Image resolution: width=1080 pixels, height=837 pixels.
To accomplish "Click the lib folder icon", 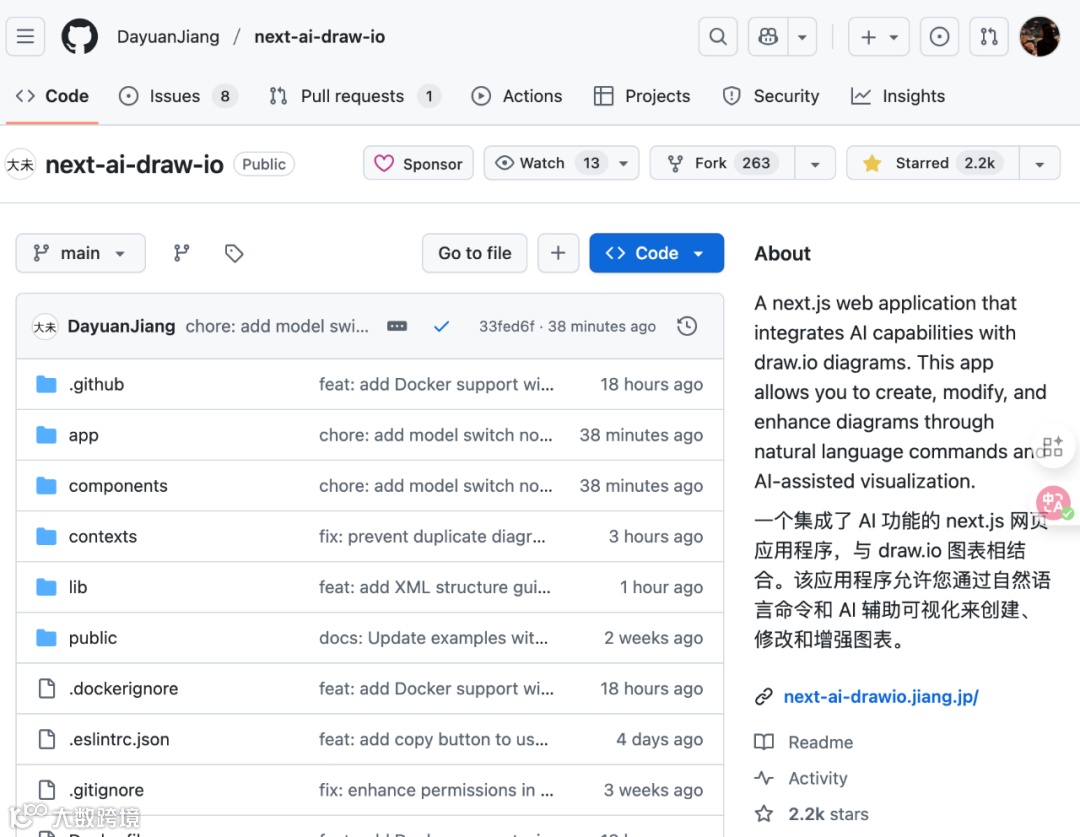I will (x=46, y=587).
